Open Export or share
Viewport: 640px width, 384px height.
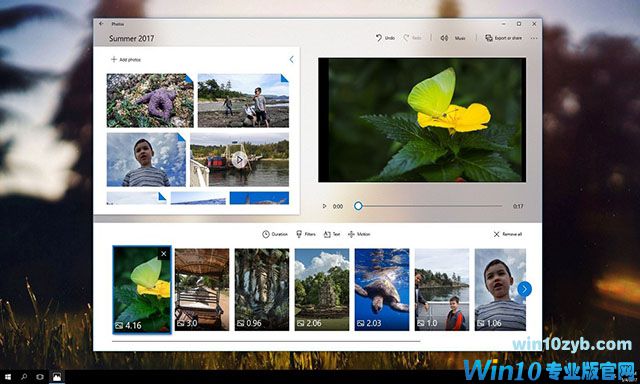[503, 38]
